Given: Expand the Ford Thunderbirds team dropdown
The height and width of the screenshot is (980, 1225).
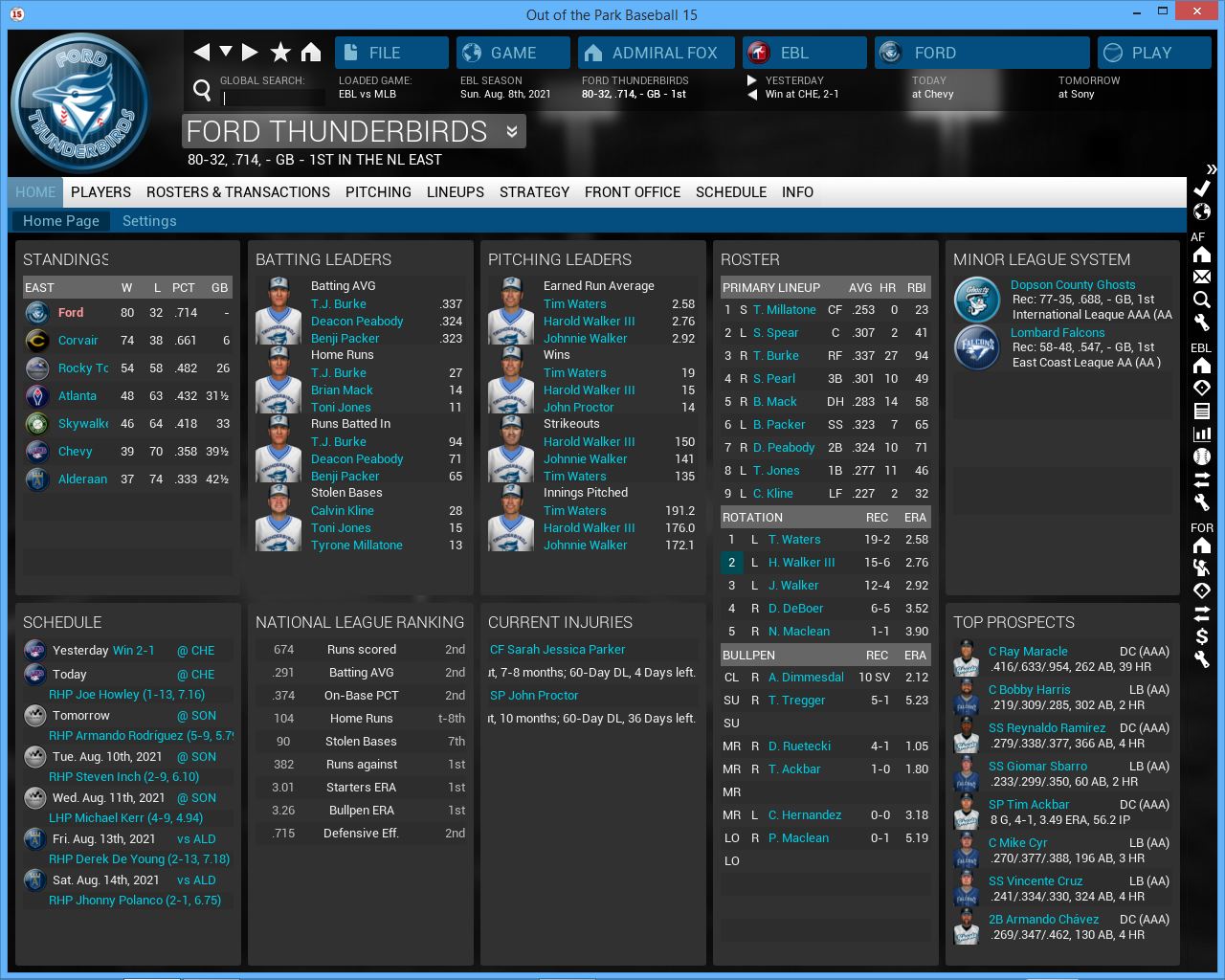Looking at the screenshot, I should pos(512,132).
